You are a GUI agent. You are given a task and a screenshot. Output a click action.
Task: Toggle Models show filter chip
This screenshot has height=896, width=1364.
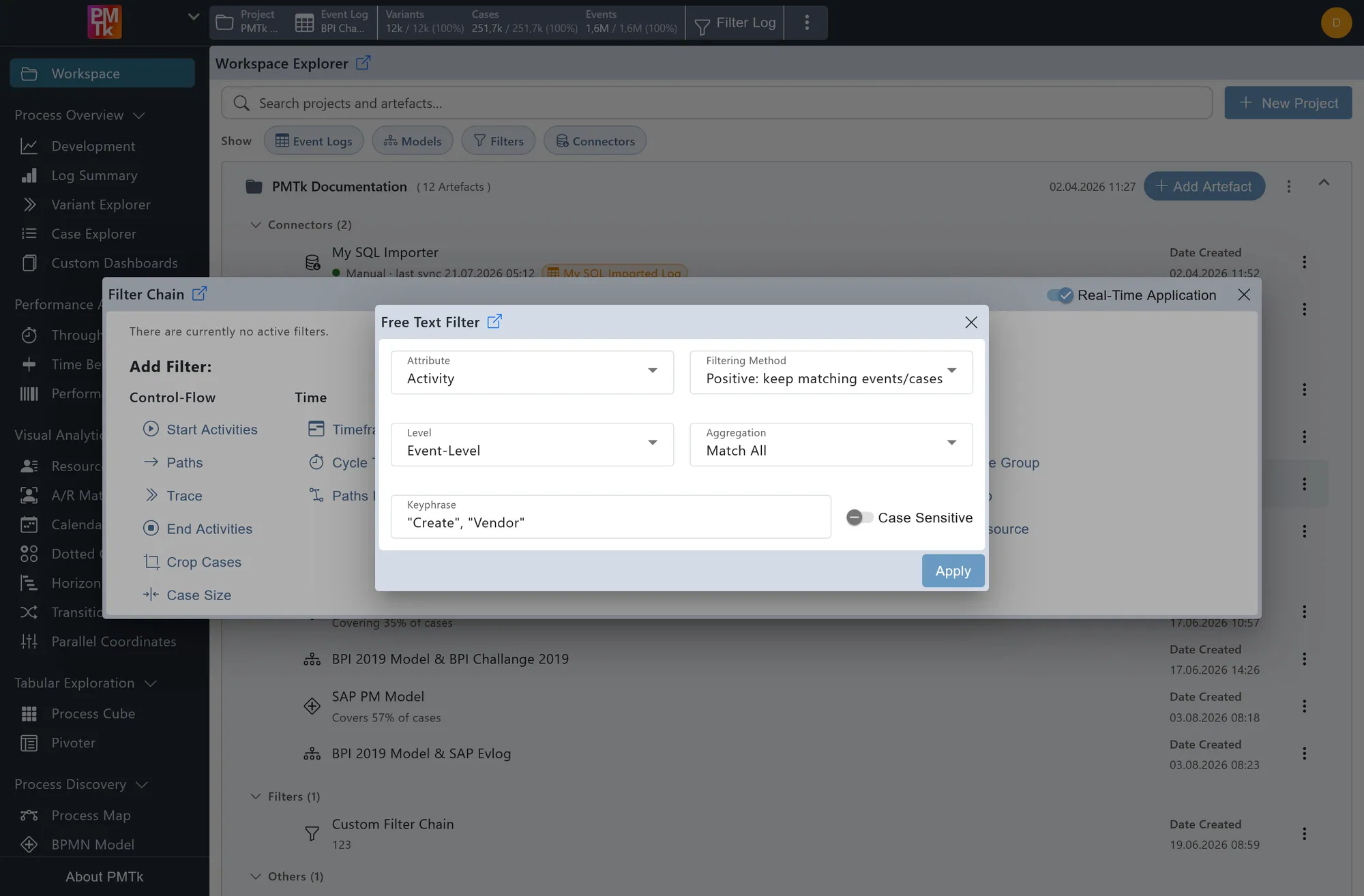[413, 140]
